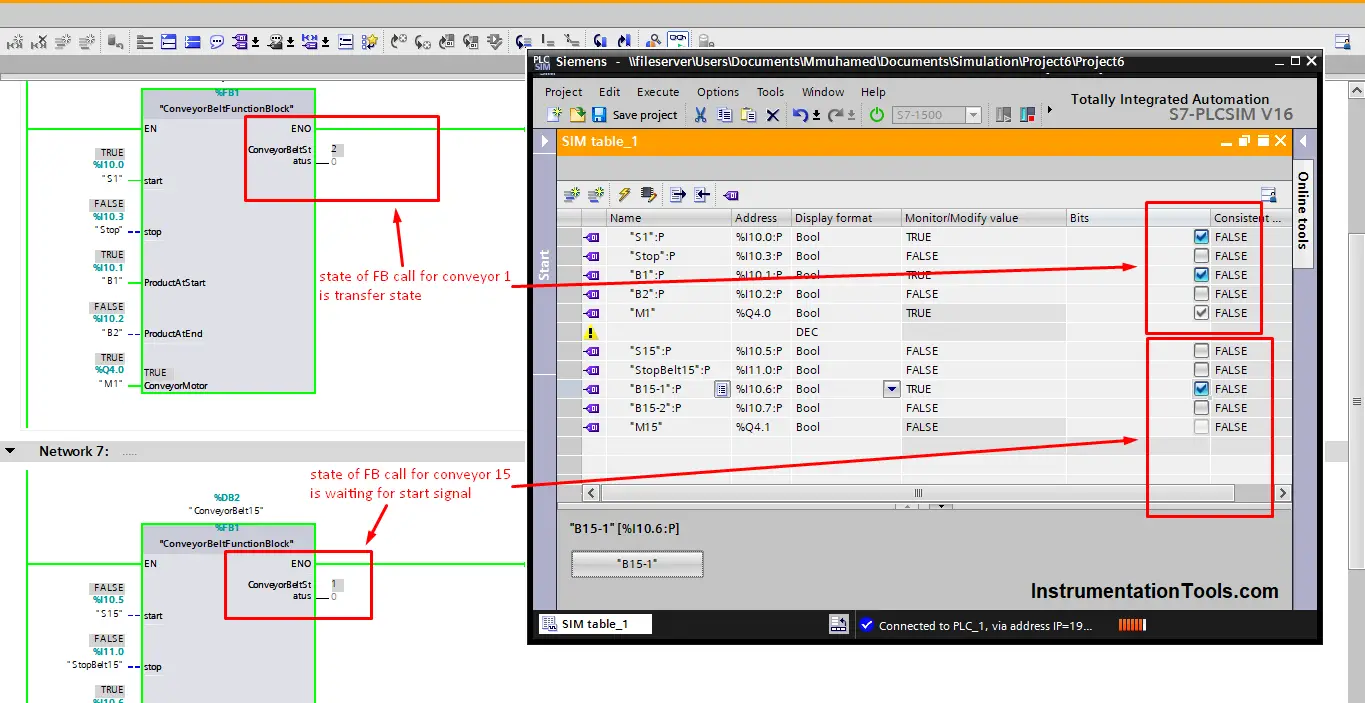Click Monitoring on/off glasses icon in TIA toolbar
Viewport: 1365px width, 703px height.
pos(679,41)
